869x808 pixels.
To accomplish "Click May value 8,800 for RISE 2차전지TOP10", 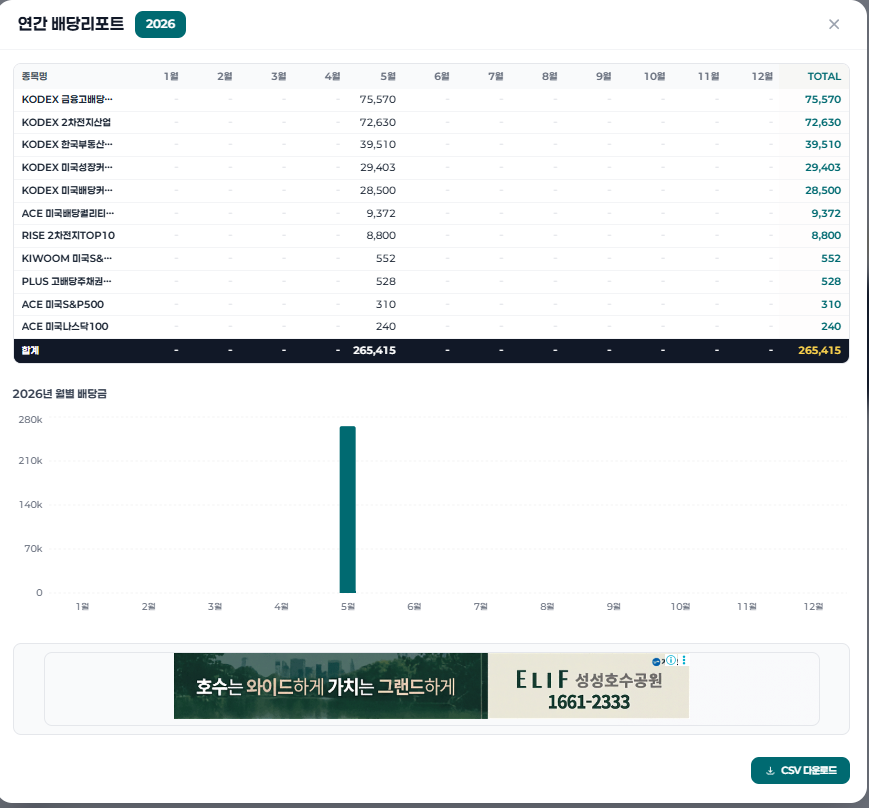I will (381, 236).
